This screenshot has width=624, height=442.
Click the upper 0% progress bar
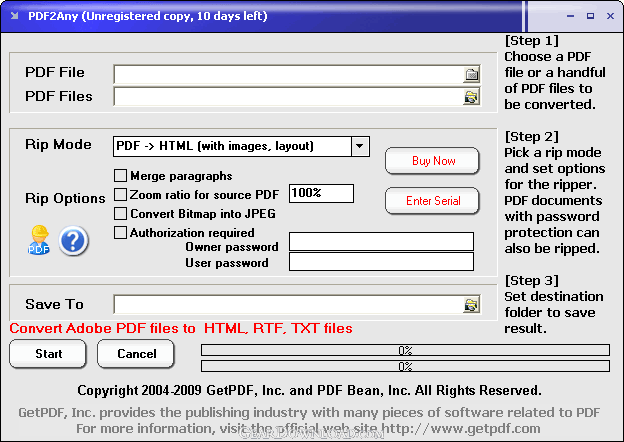tap(405, 351)
